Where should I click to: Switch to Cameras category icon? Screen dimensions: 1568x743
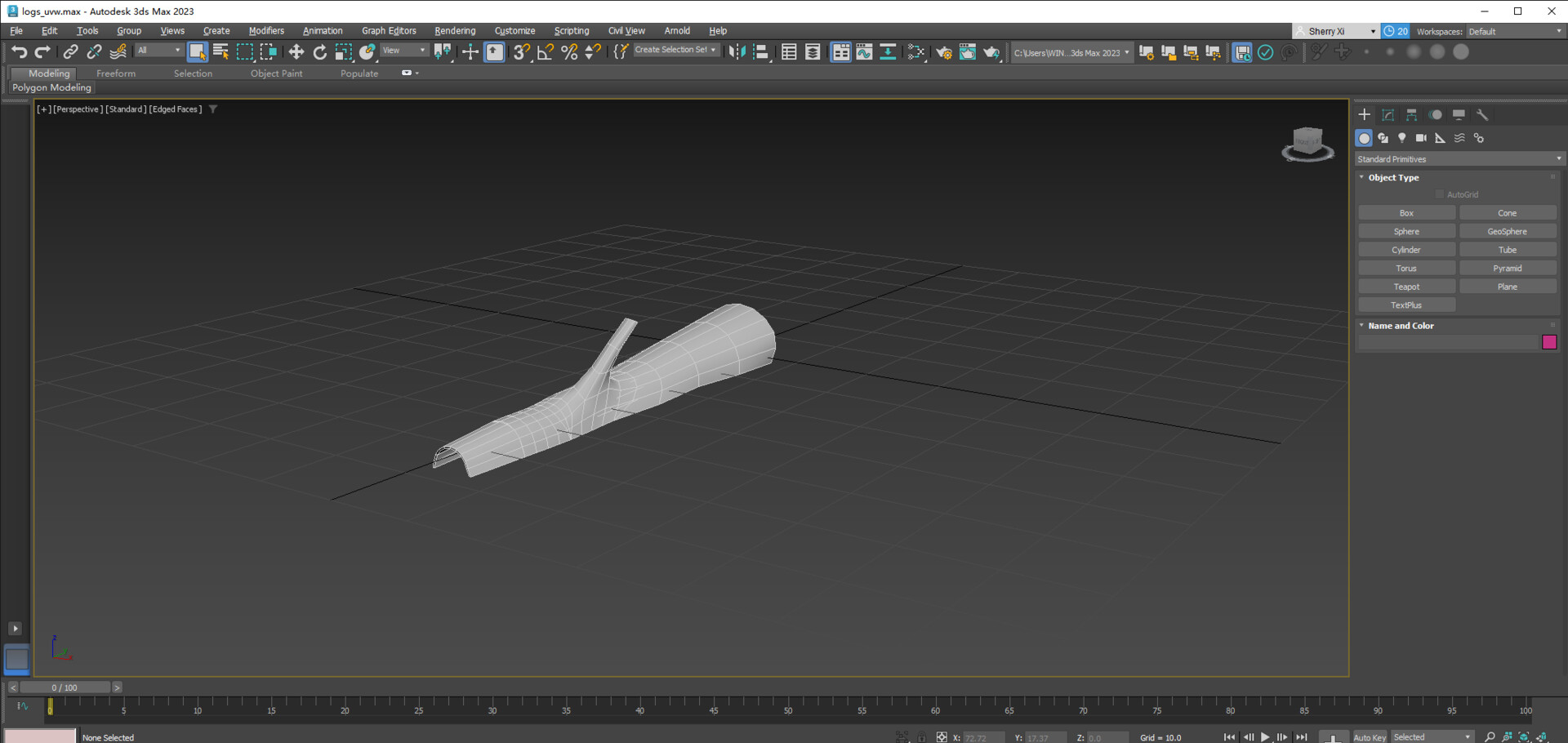[x=1421, y=138]
